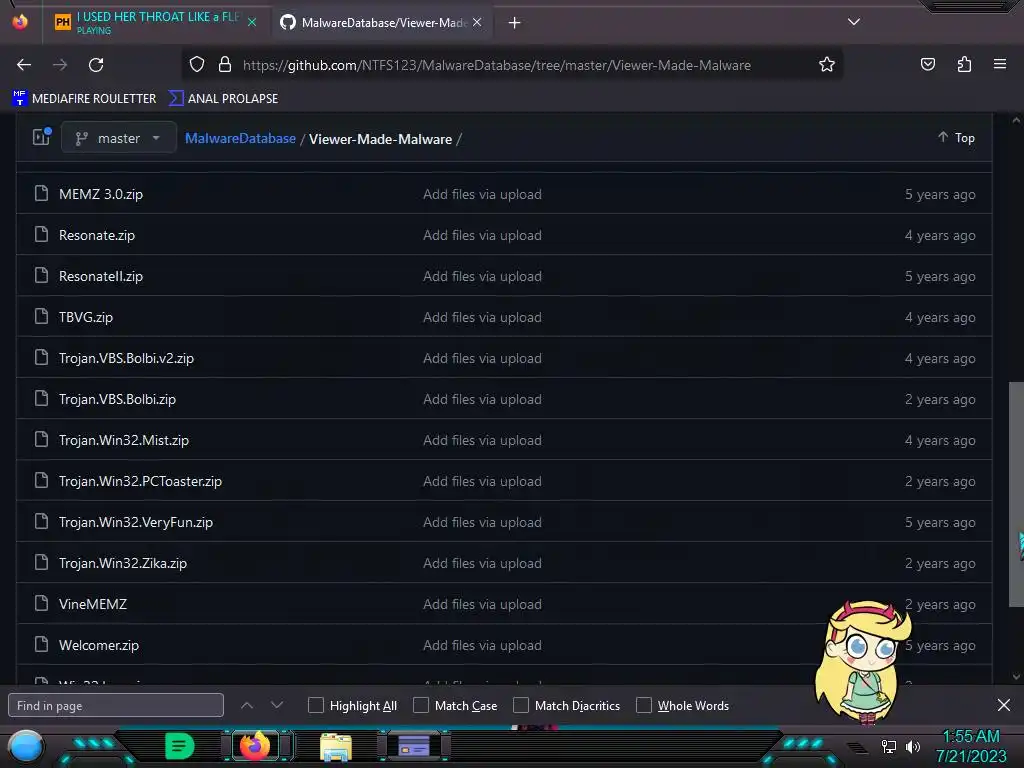The image size is (1024, 768).
Task: Open the Firefox hamburger menu
Action: (1000, 64)
